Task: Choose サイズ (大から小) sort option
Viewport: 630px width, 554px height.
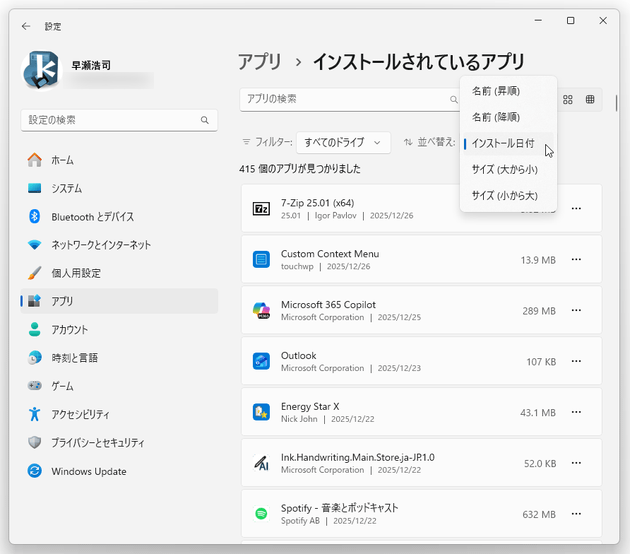Action: click(x=508, y=170)
